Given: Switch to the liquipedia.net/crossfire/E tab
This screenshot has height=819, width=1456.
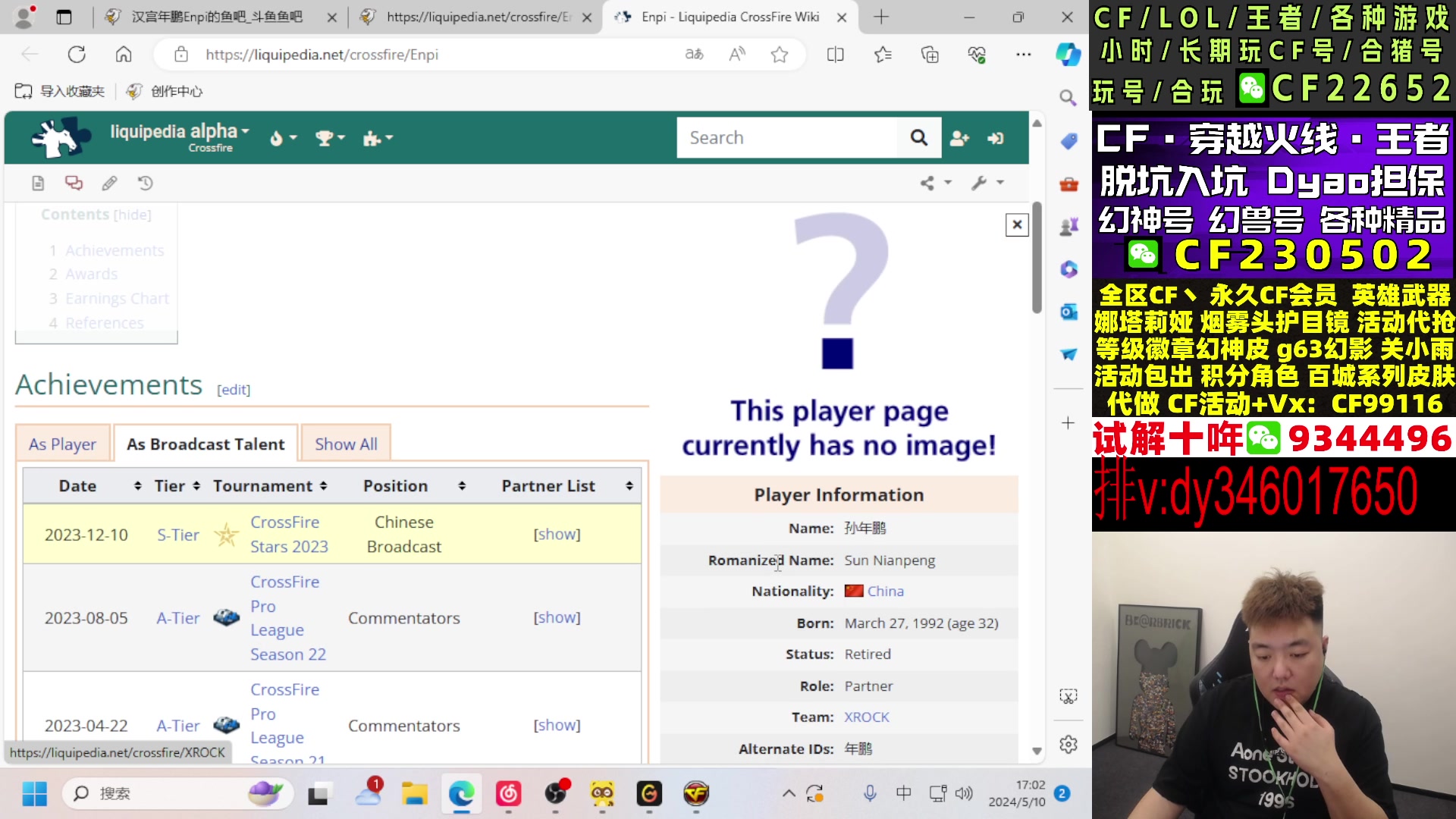Looking at the screenshot, I should [475, 17].
